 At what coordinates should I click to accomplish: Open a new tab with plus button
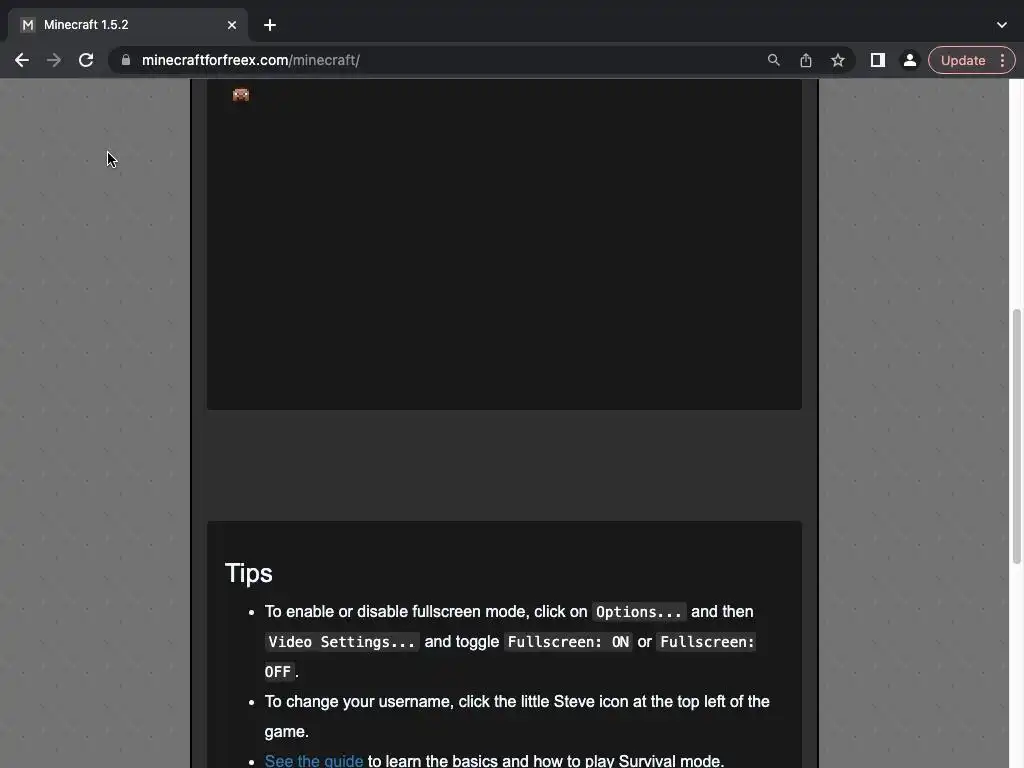coord(270,25)
